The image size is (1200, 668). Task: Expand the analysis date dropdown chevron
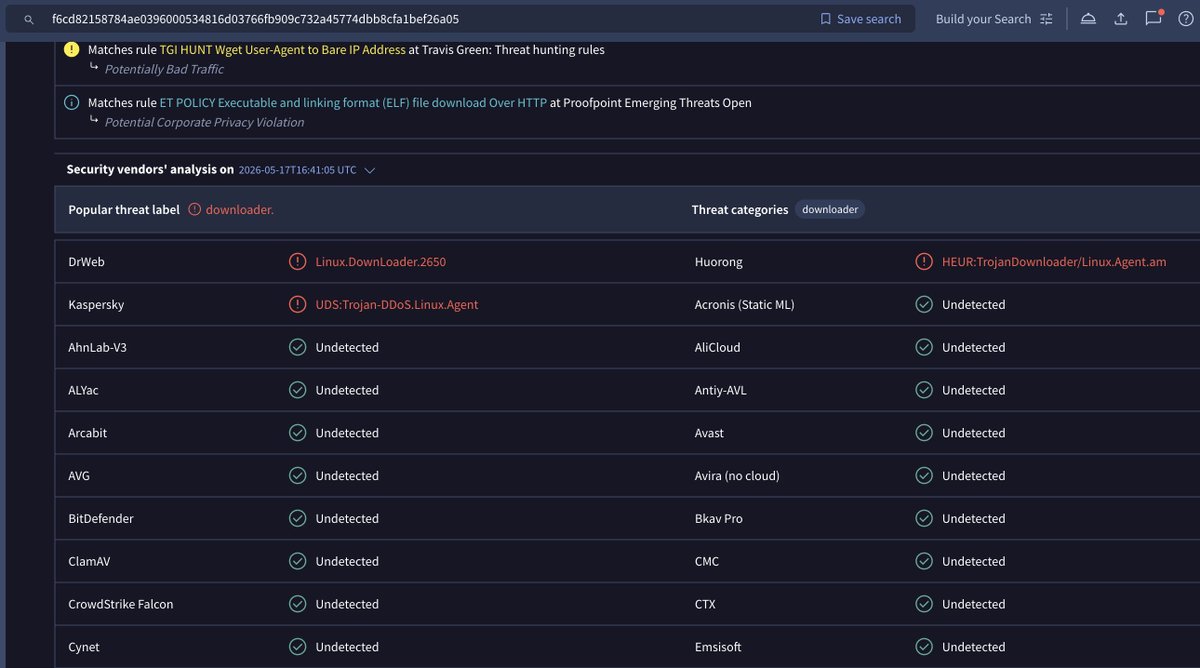tap(370, 170)
